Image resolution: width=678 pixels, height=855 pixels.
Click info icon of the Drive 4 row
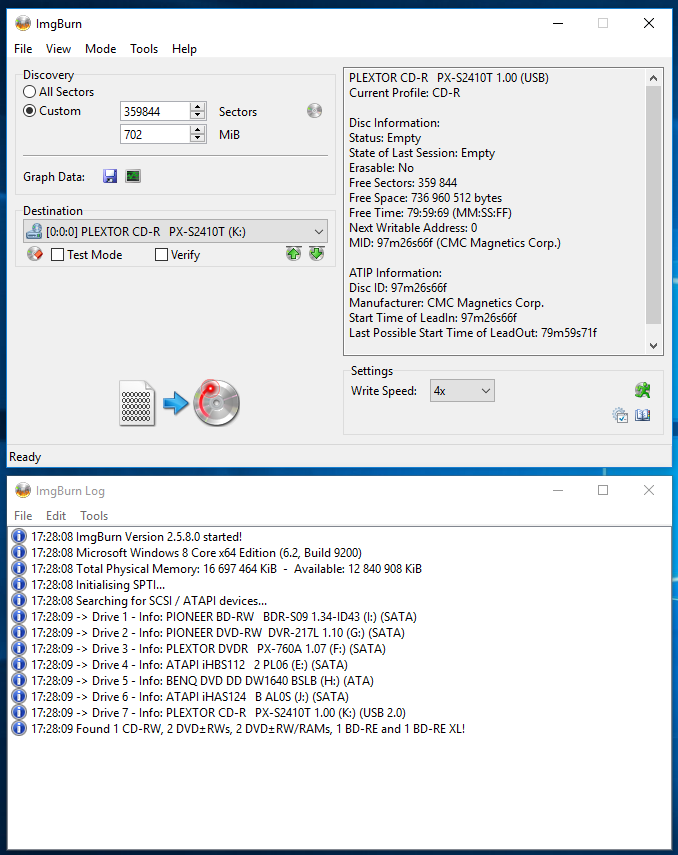point(19,665)
